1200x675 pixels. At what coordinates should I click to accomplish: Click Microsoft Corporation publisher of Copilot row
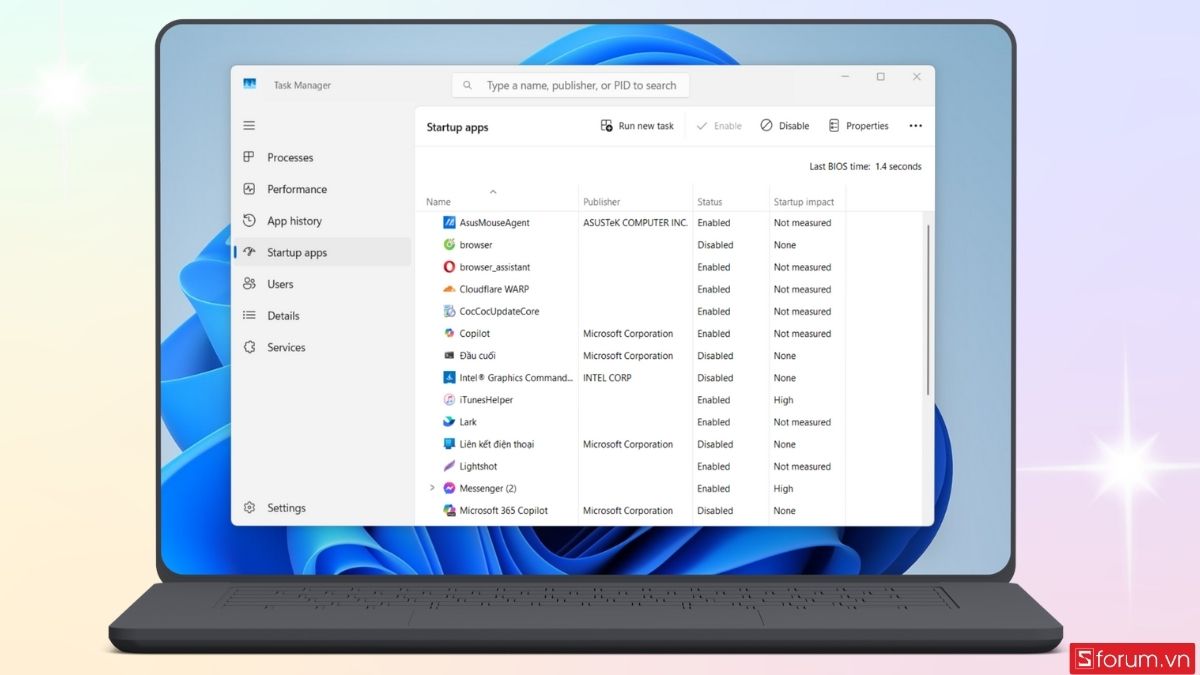tap(628, 334)
